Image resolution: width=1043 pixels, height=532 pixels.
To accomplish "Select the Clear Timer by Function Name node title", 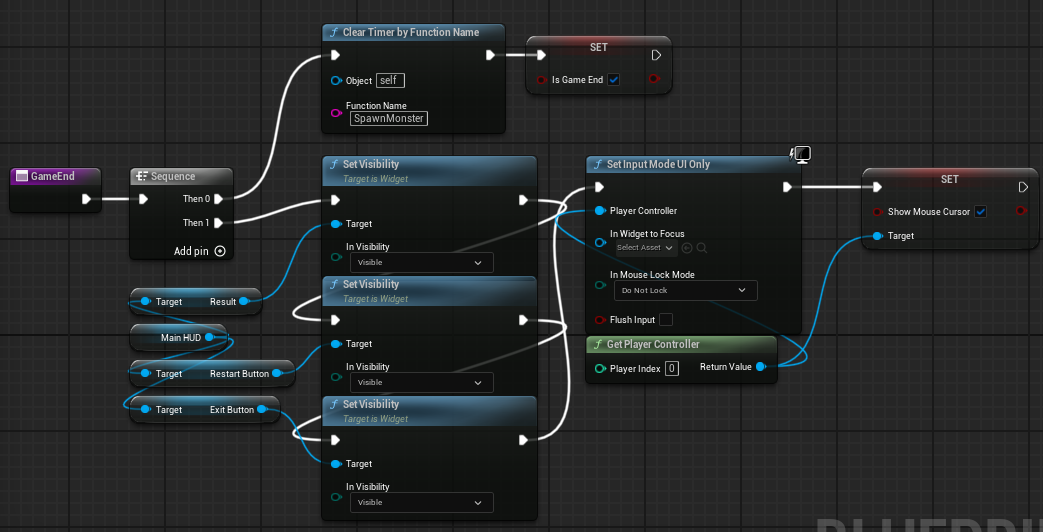I will click(x=411, y=33).
